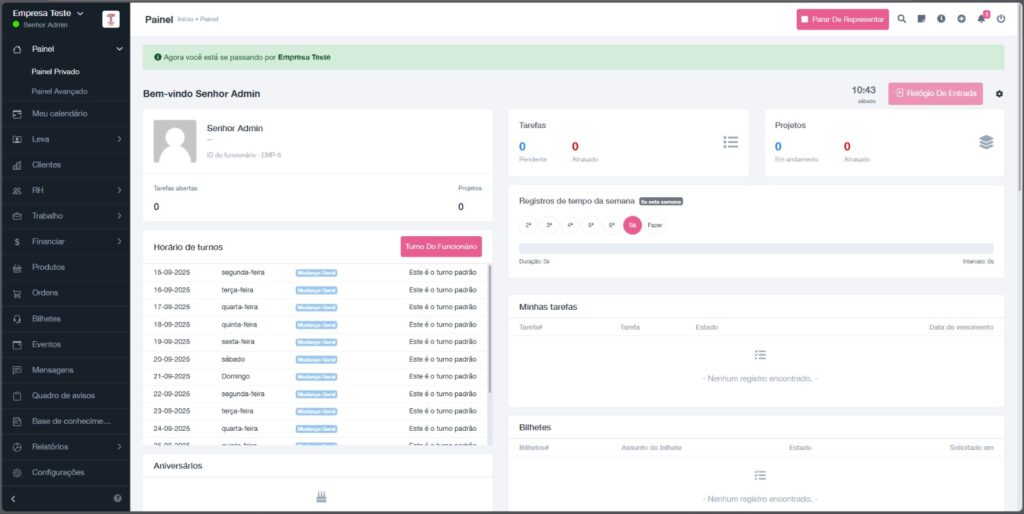1024x514 pixels.
Task: Click the Parar De Representar button
Action: pos(842,19)
